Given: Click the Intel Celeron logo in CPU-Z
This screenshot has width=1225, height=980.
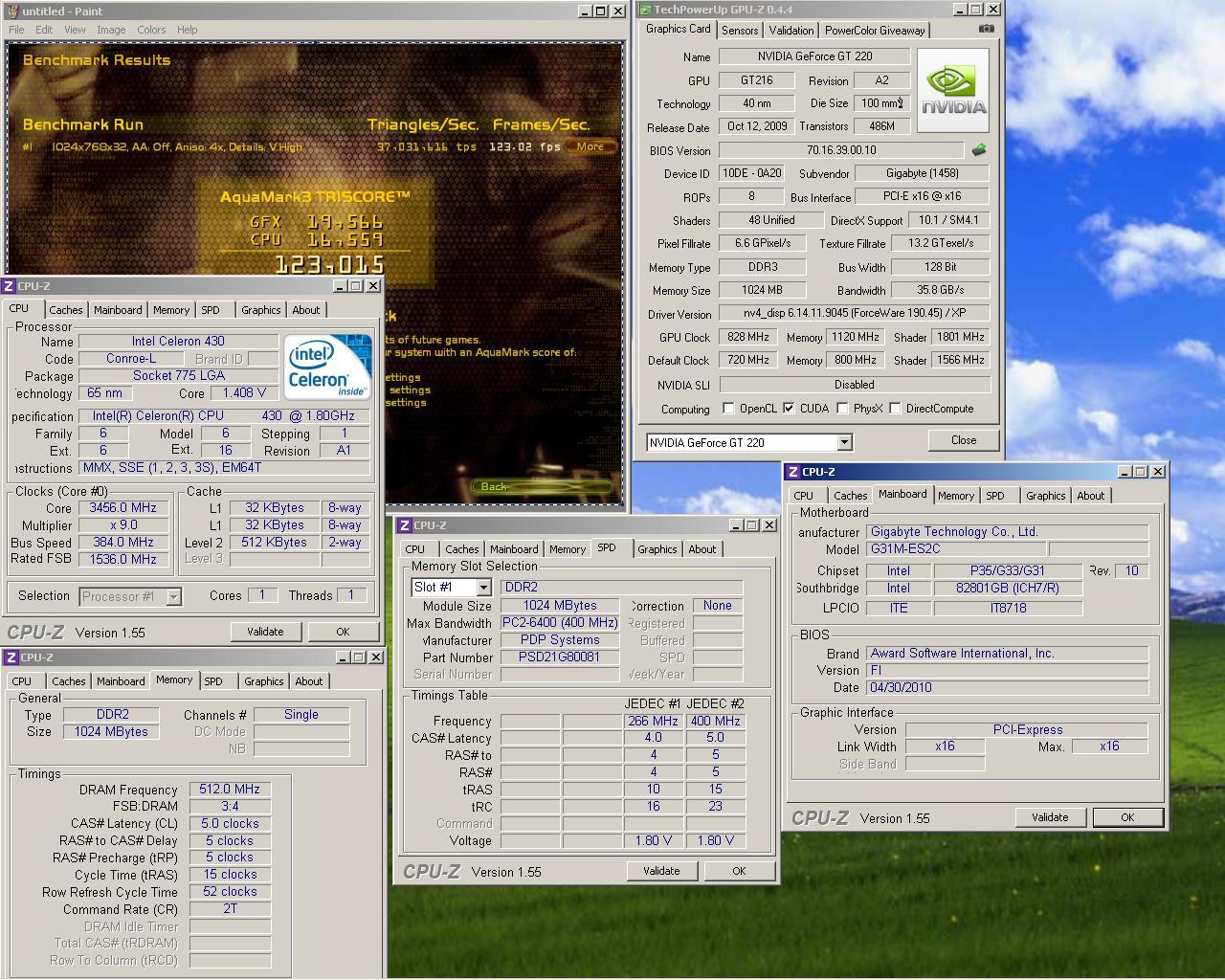Looking at the screenshot, I should pyautogui.click(x=329, y=367).
